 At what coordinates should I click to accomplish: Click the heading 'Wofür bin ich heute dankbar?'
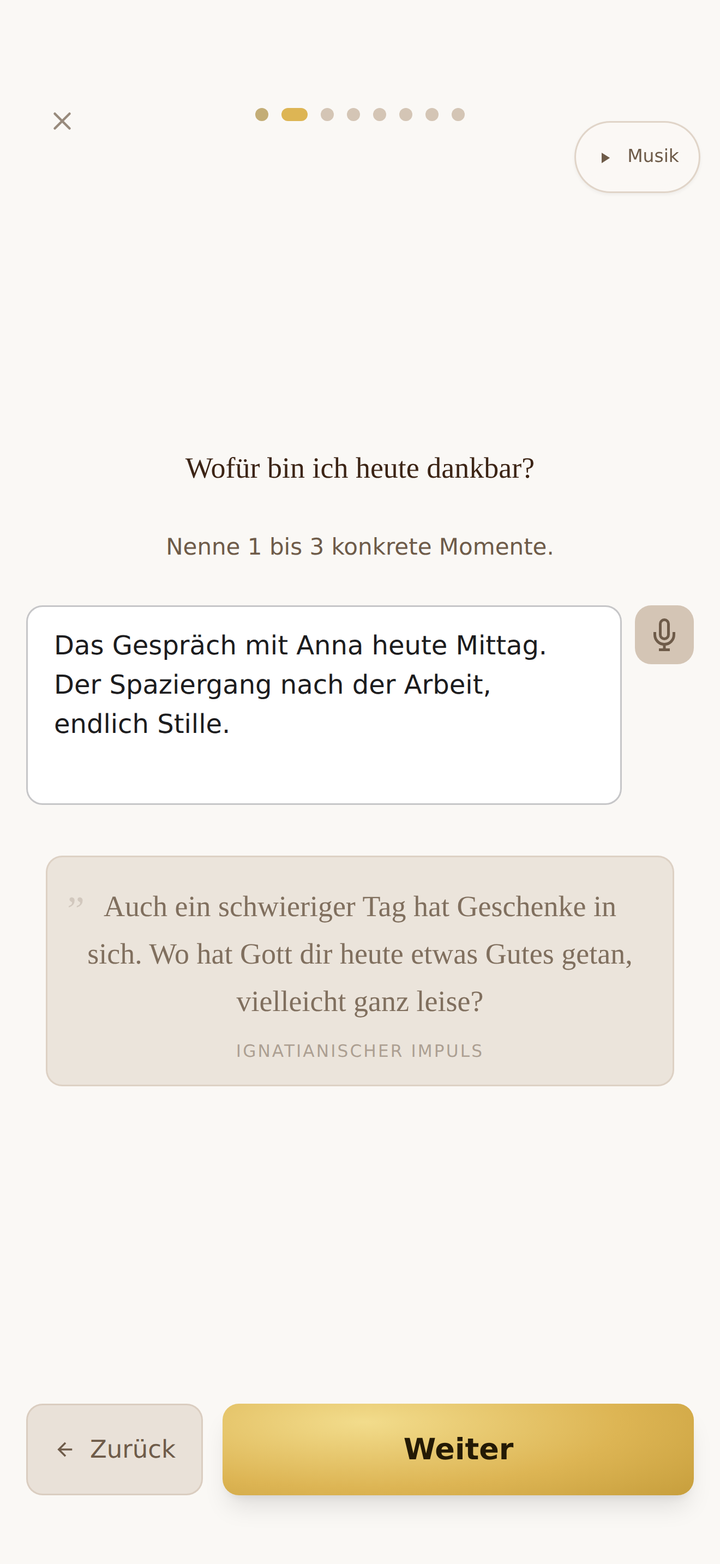[x=360, y=468]
